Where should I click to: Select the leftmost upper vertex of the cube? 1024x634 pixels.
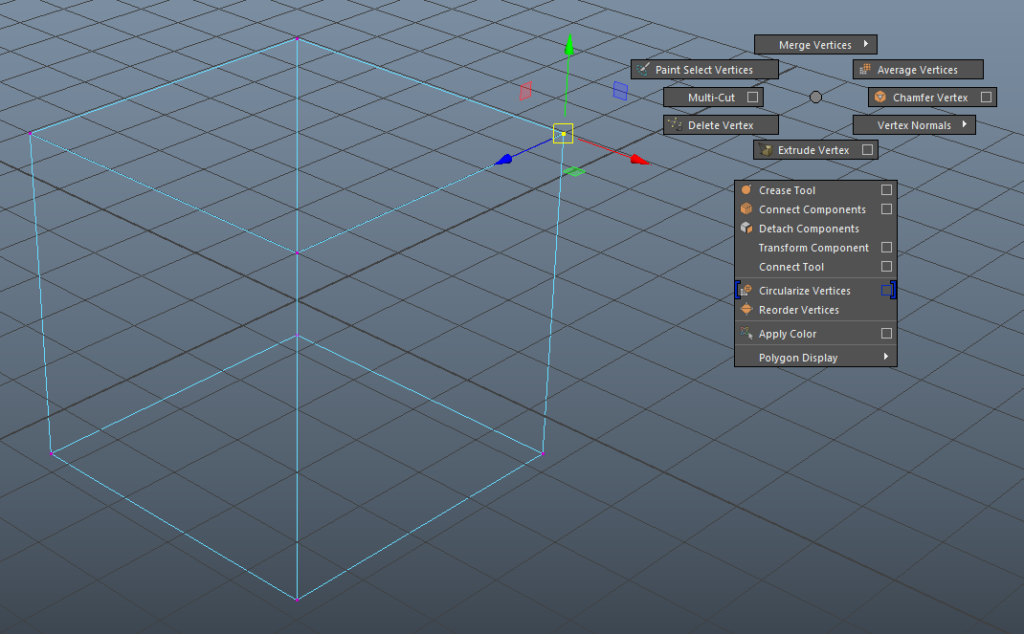pyautogui.click(x=30, y=133)
